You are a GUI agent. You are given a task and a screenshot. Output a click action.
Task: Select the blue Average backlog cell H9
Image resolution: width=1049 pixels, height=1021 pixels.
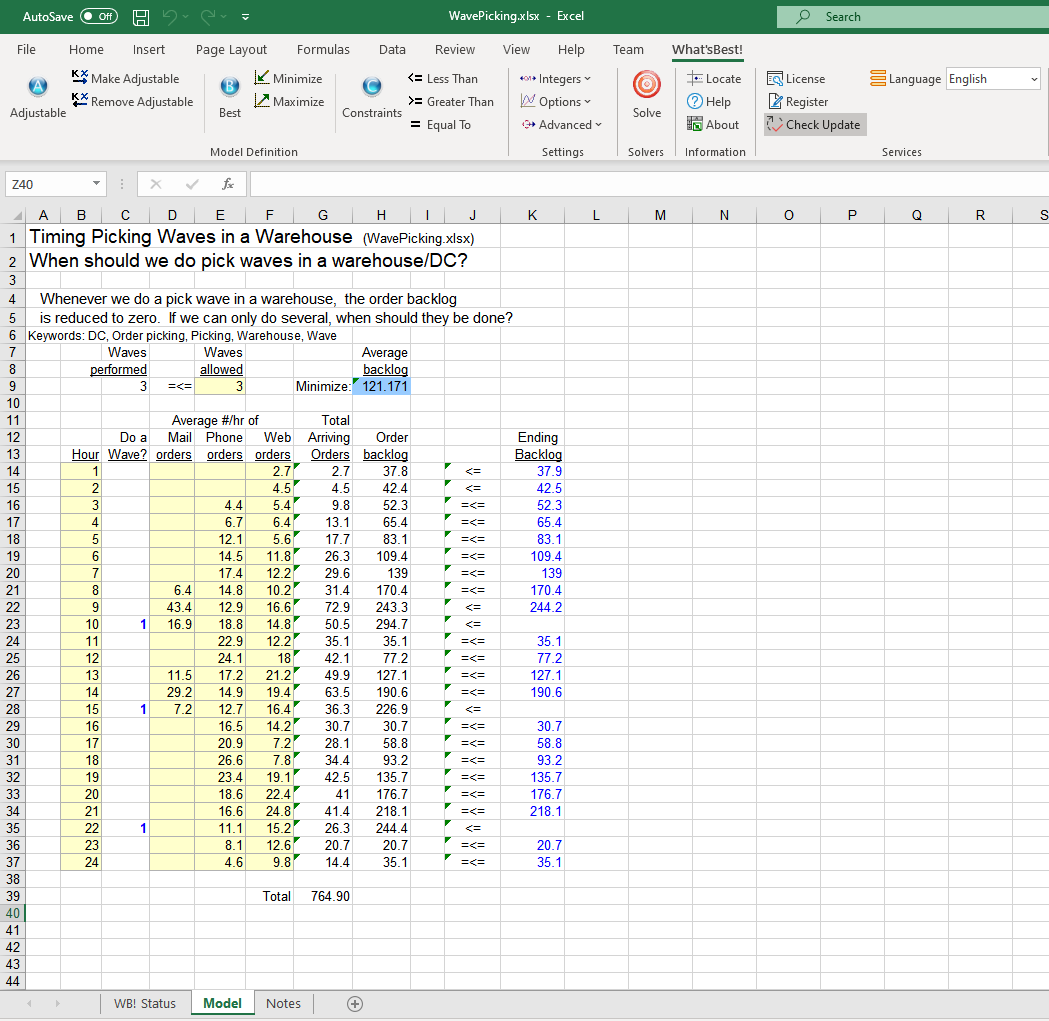pos(381,387)
